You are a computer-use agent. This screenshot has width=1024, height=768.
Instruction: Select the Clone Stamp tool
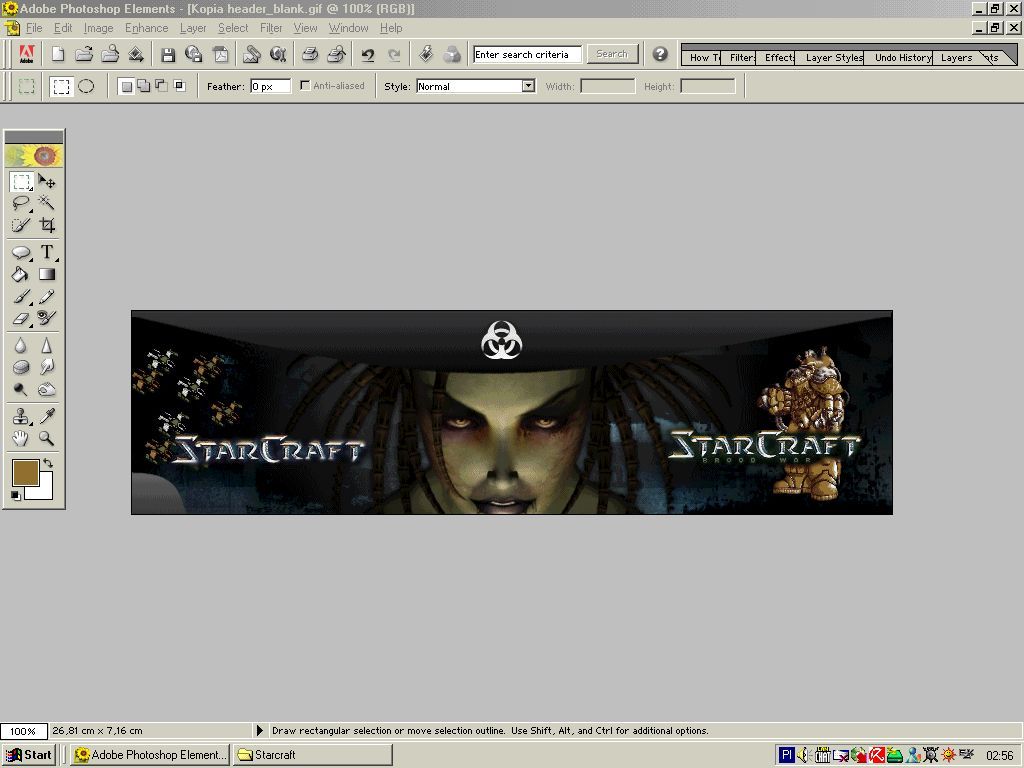(x=21, y=416)
